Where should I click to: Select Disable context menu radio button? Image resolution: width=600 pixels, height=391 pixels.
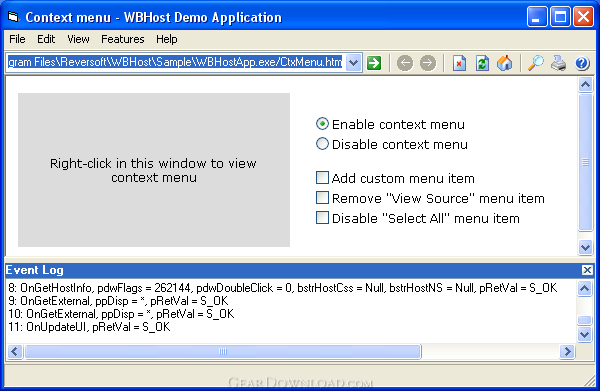322,144
